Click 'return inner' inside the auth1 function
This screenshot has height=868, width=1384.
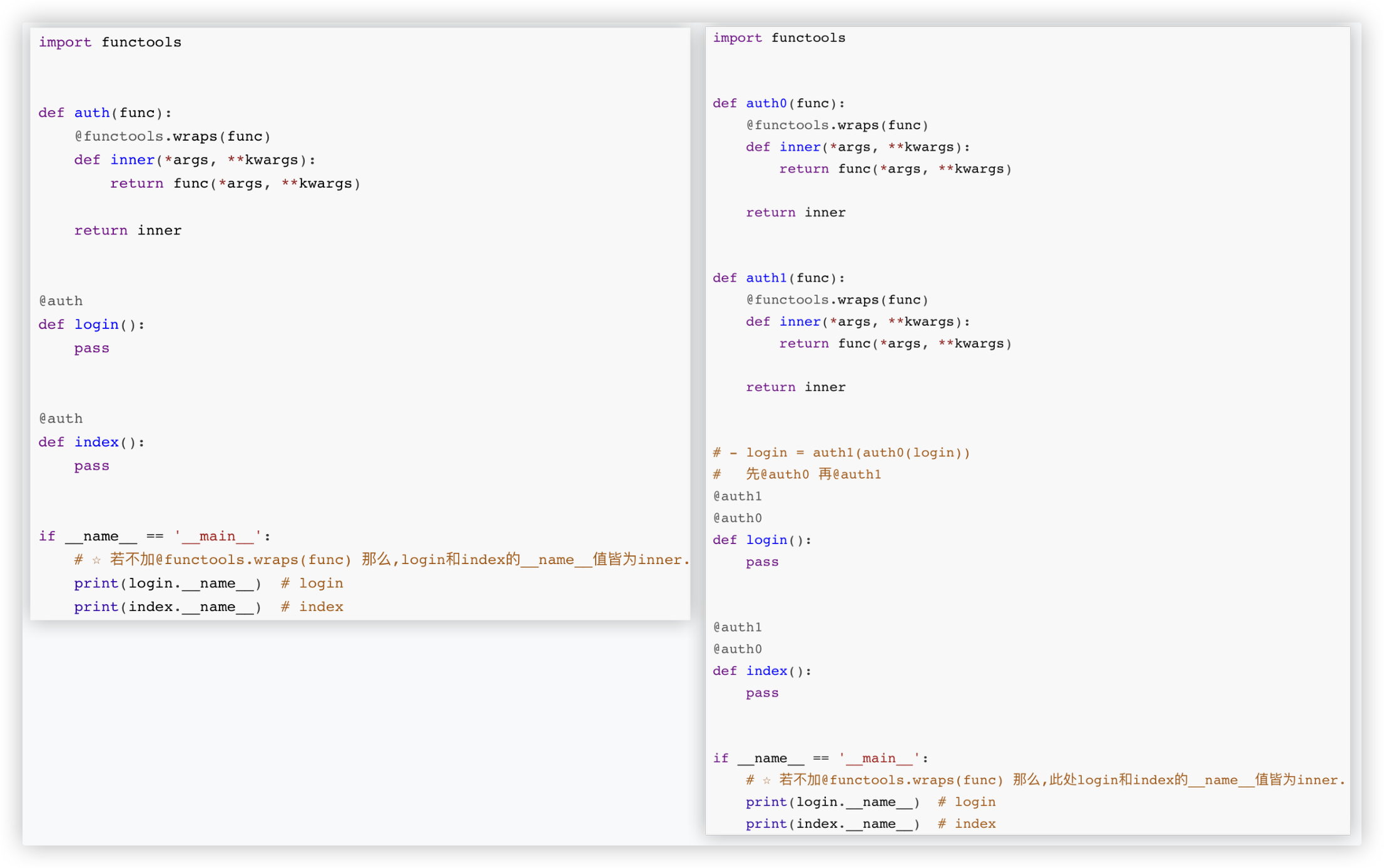[795, 387]
